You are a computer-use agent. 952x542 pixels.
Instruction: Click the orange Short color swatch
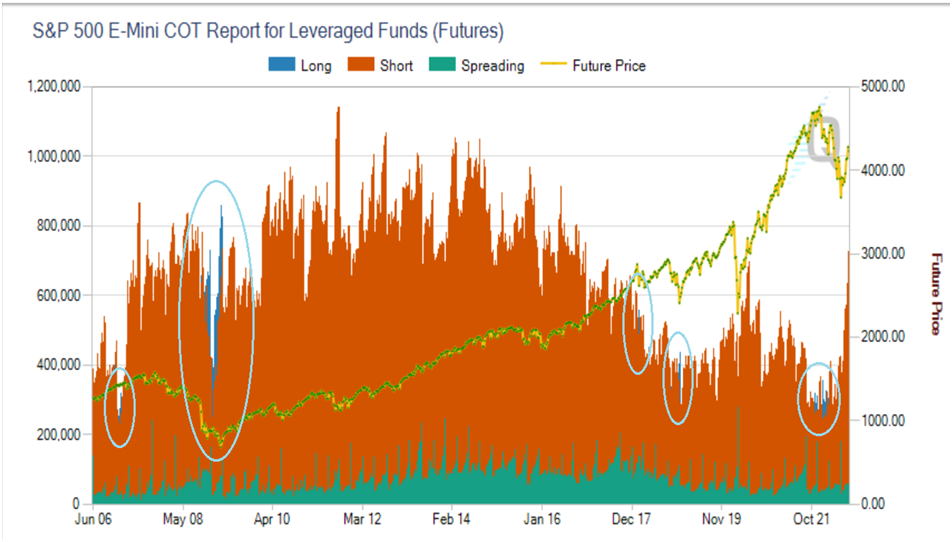[361, 64]
